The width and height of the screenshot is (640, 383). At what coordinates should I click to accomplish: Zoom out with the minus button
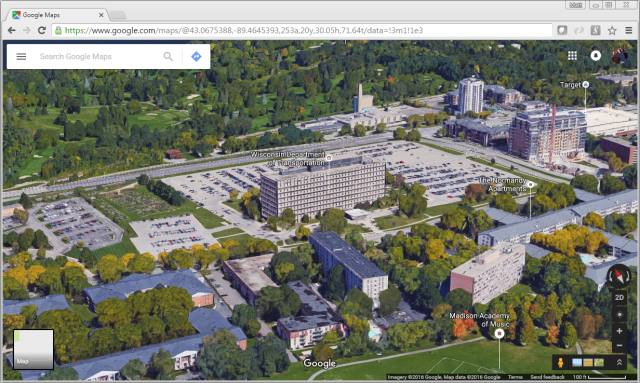619,345
